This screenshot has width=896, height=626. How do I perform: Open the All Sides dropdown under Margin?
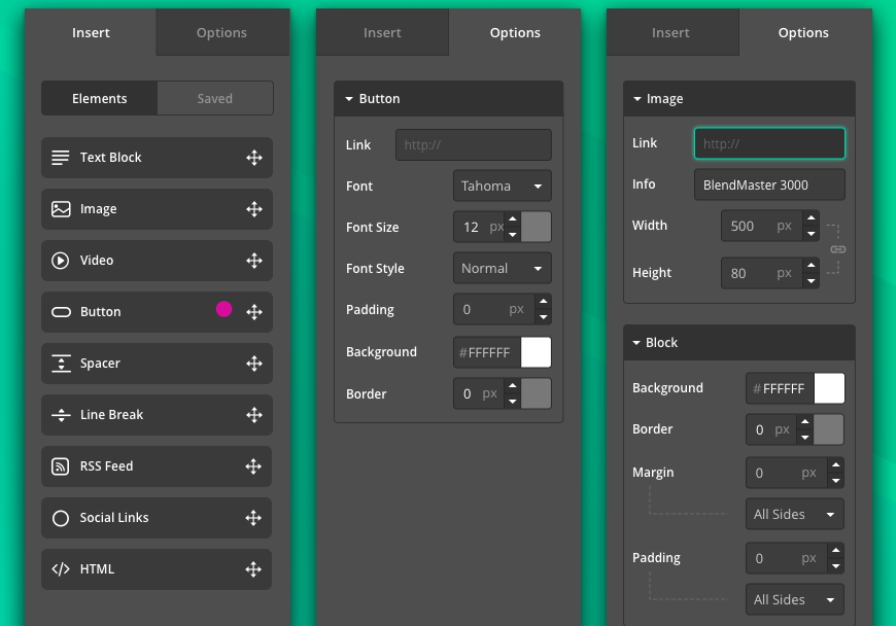(794, 514)
